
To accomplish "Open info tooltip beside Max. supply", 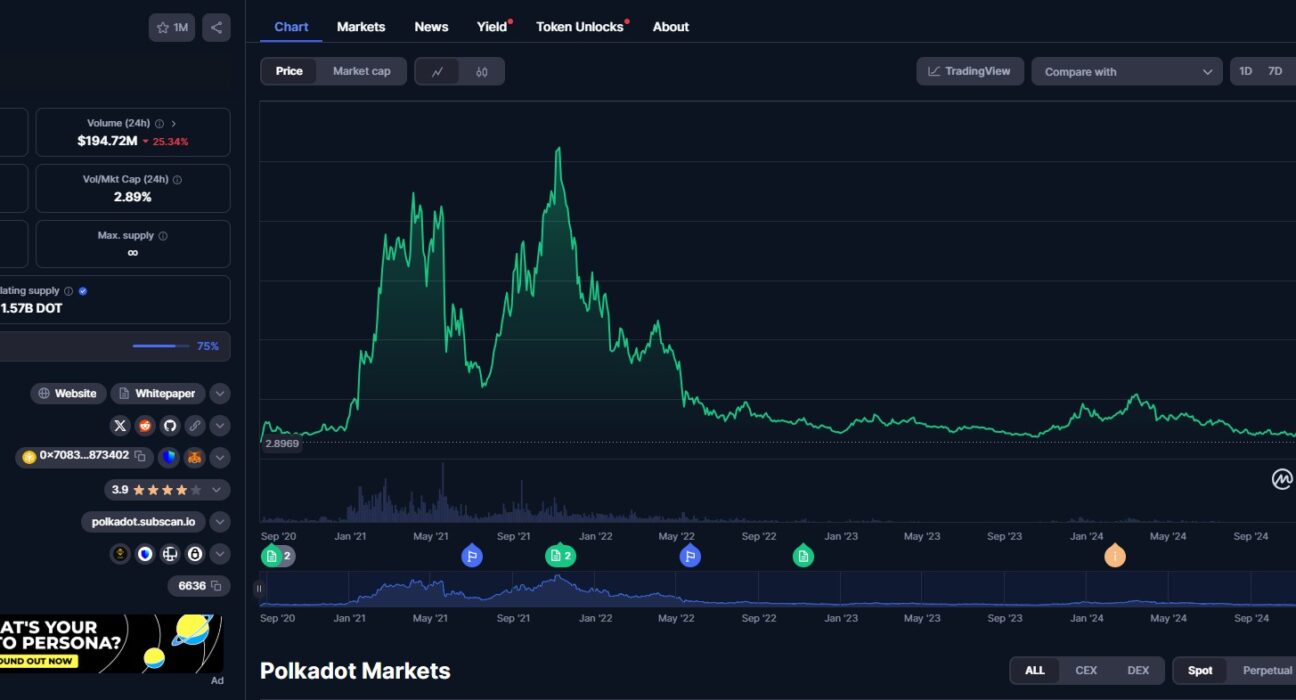I will pos(163,236).
